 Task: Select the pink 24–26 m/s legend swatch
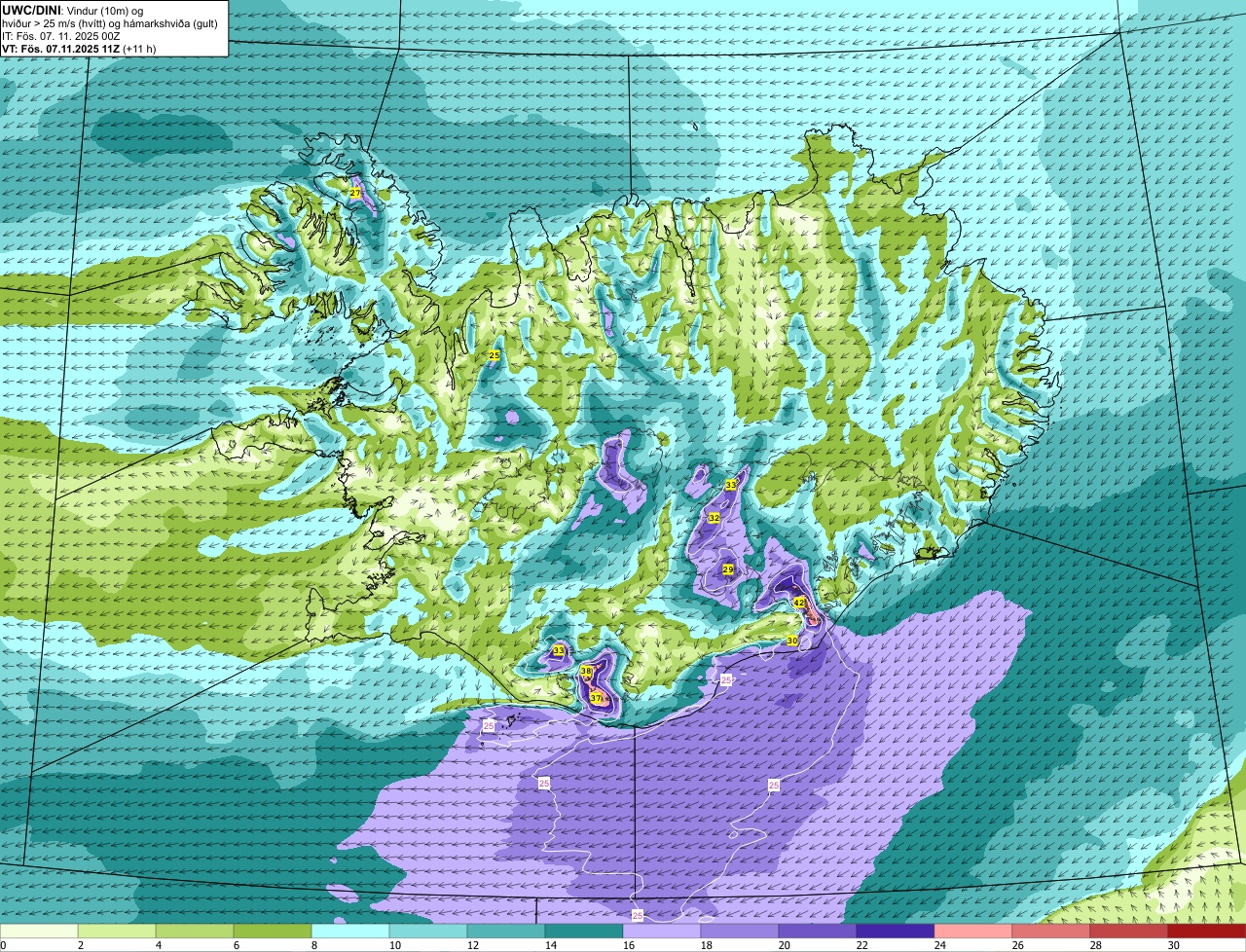pos(974,932)
